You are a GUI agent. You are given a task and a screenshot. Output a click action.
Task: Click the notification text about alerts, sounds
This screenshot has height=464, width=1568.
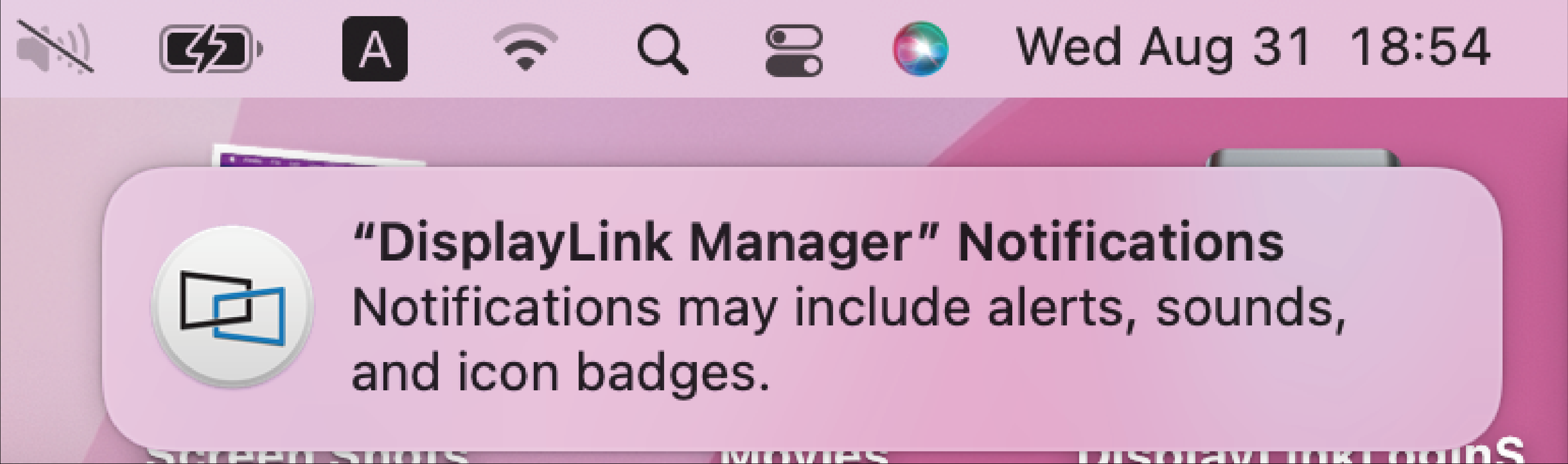[x=847, y=309]
